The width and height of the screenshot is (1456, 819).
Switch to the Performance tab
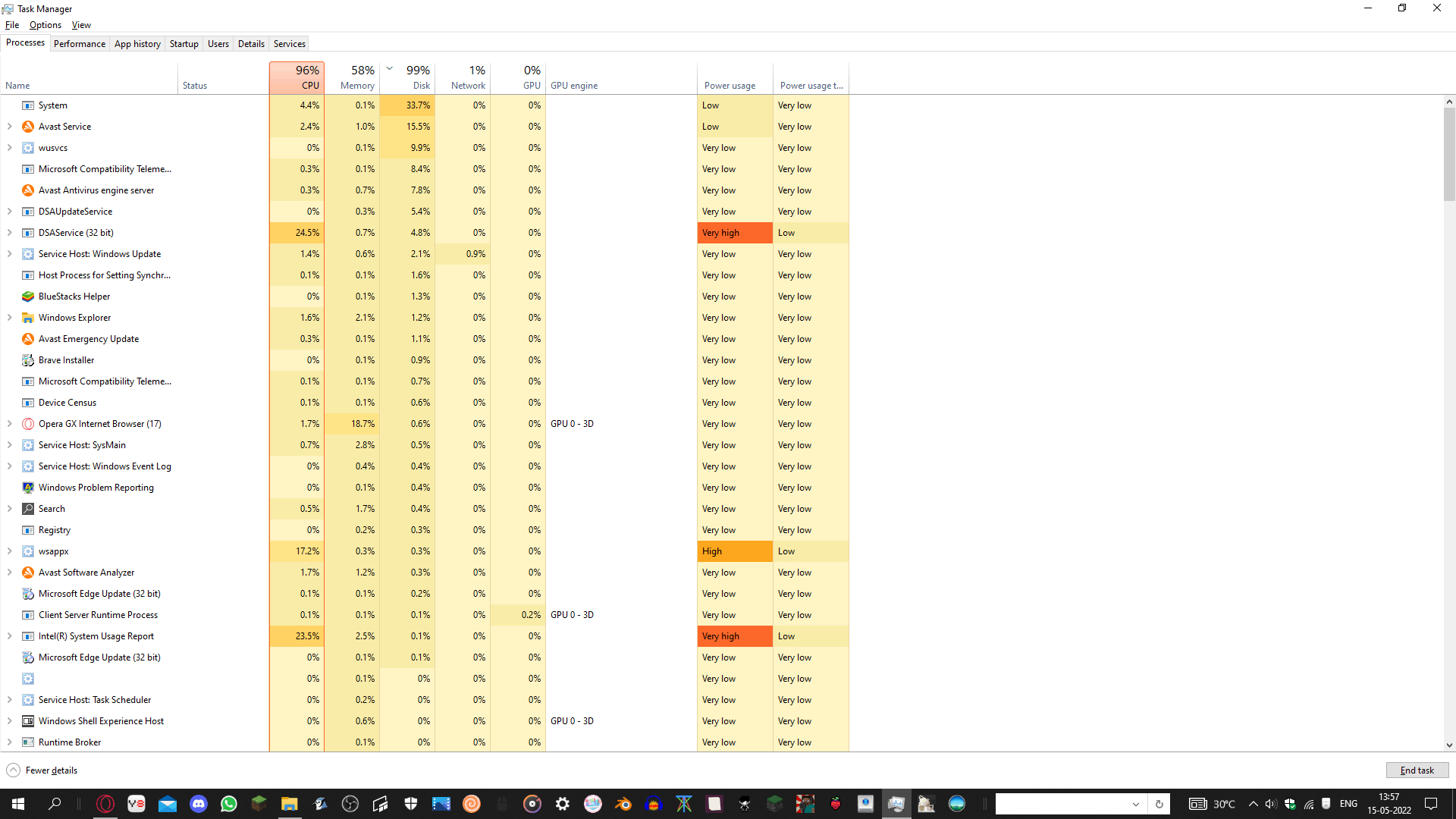(80, 44)
